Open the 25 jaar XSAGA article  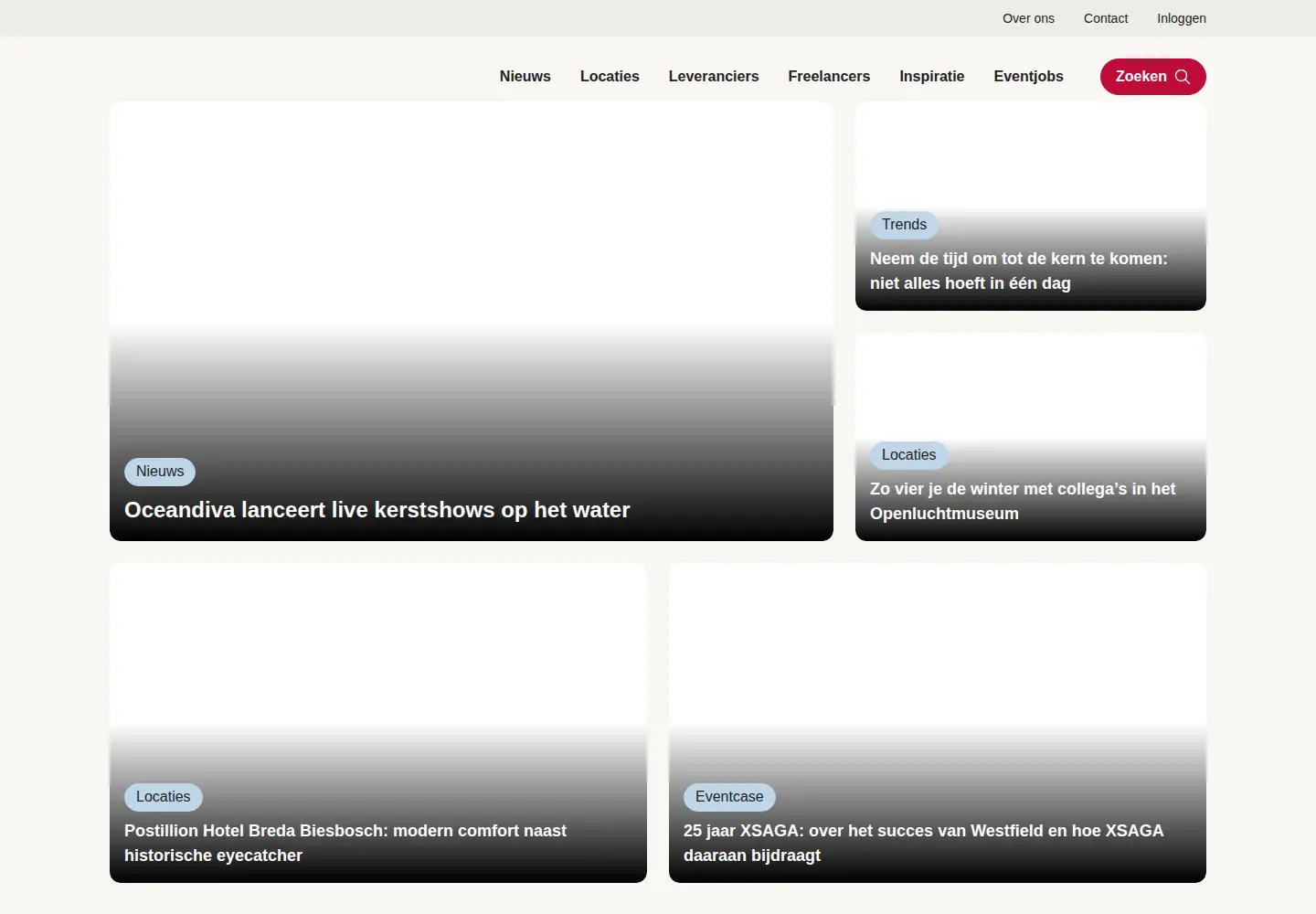click(x=924, y=843)
